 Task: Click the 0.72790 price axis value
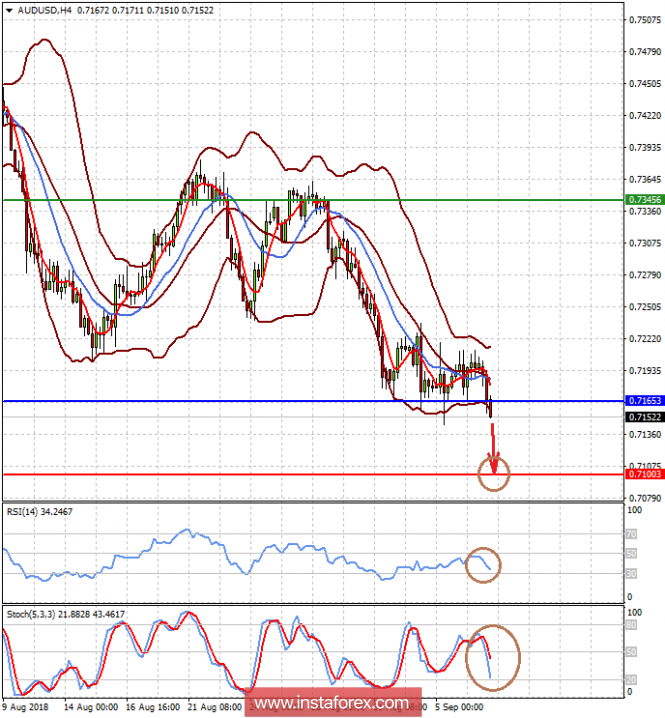(645, 275)
